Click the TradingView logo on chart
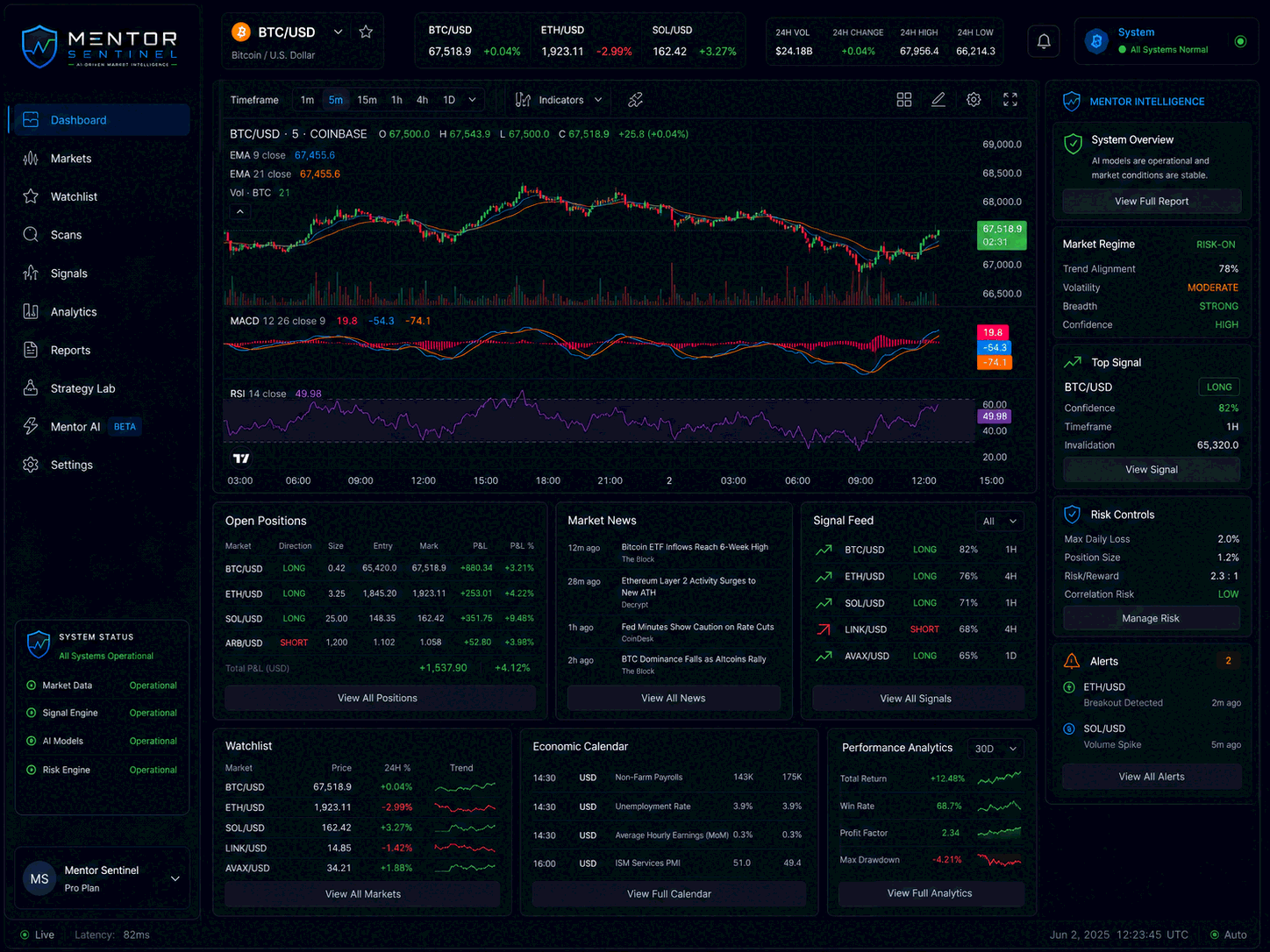The height and width of the screenshot is (952, 1270). 241,458
